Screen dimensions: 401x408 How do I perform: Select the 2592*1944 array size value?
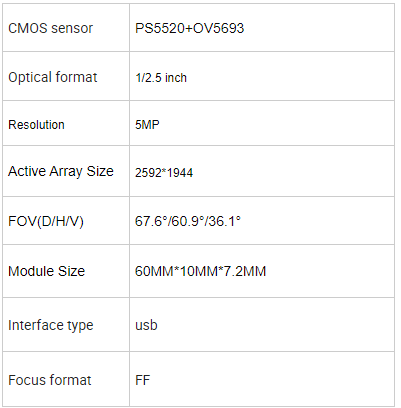click(x=164, y=173)
